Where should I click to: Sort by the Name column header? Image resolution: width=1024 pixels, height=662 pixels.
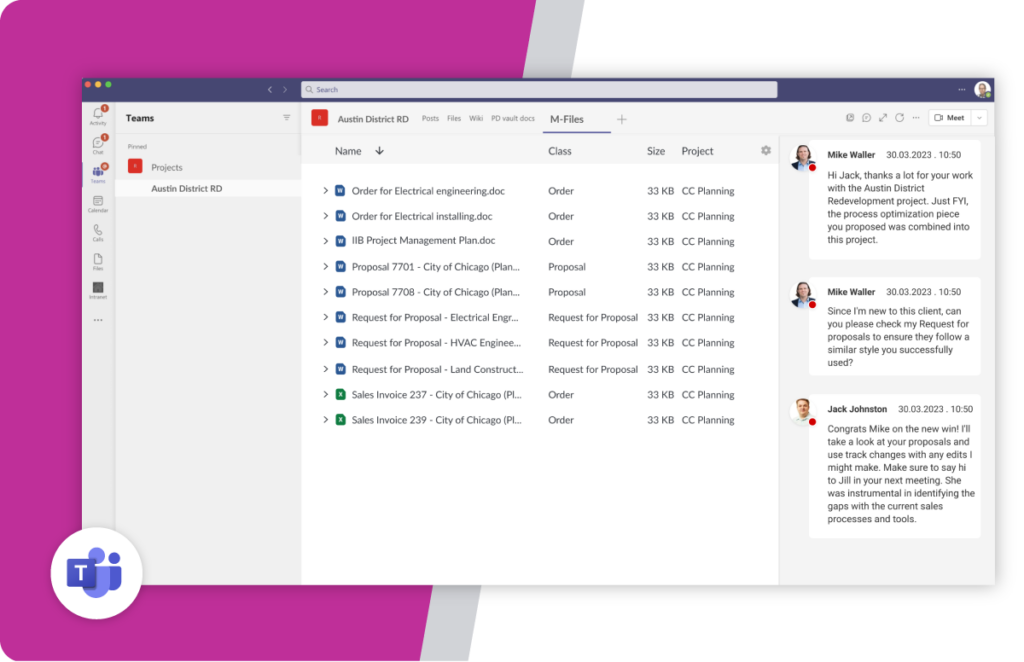(x=348, y=151)
